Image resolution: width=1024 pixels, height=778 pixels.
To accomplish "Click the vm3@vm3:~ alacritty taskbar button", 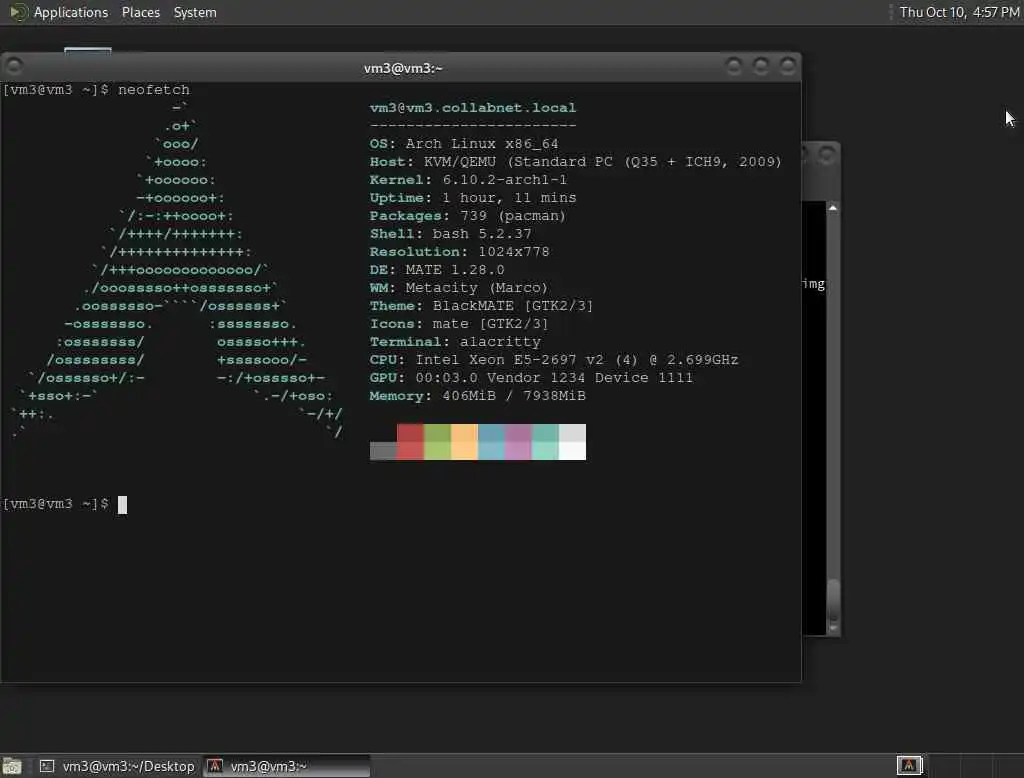I will [287, 766].
